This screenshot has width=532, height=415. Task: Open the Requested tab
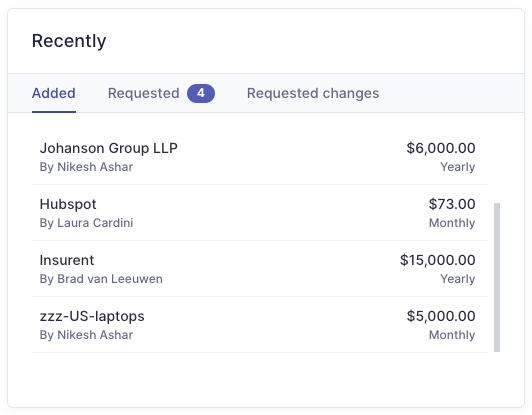coord(161,93)
